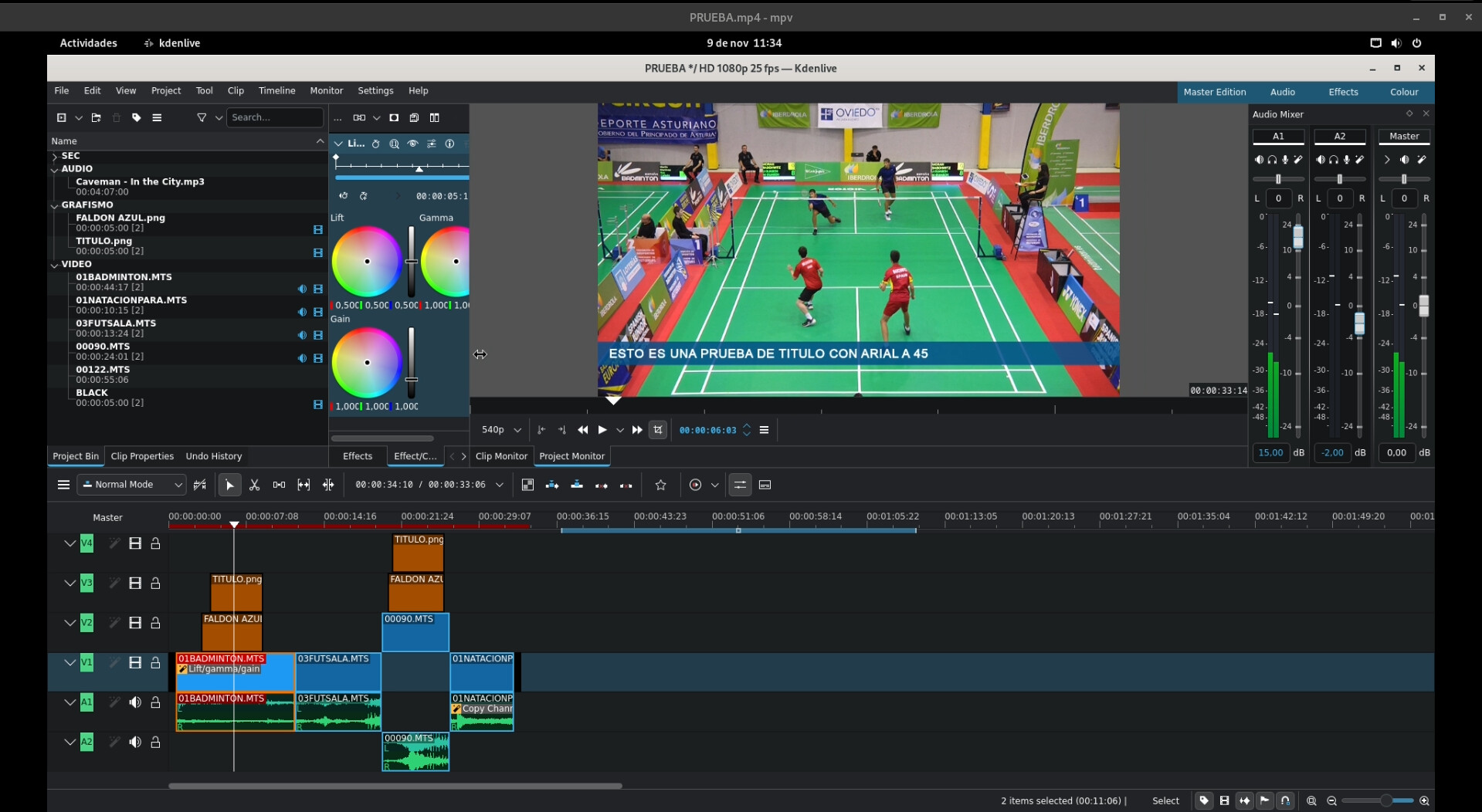Hide video track V4
Viewport: 1482px width, 812px height.
tap(135, 543)
